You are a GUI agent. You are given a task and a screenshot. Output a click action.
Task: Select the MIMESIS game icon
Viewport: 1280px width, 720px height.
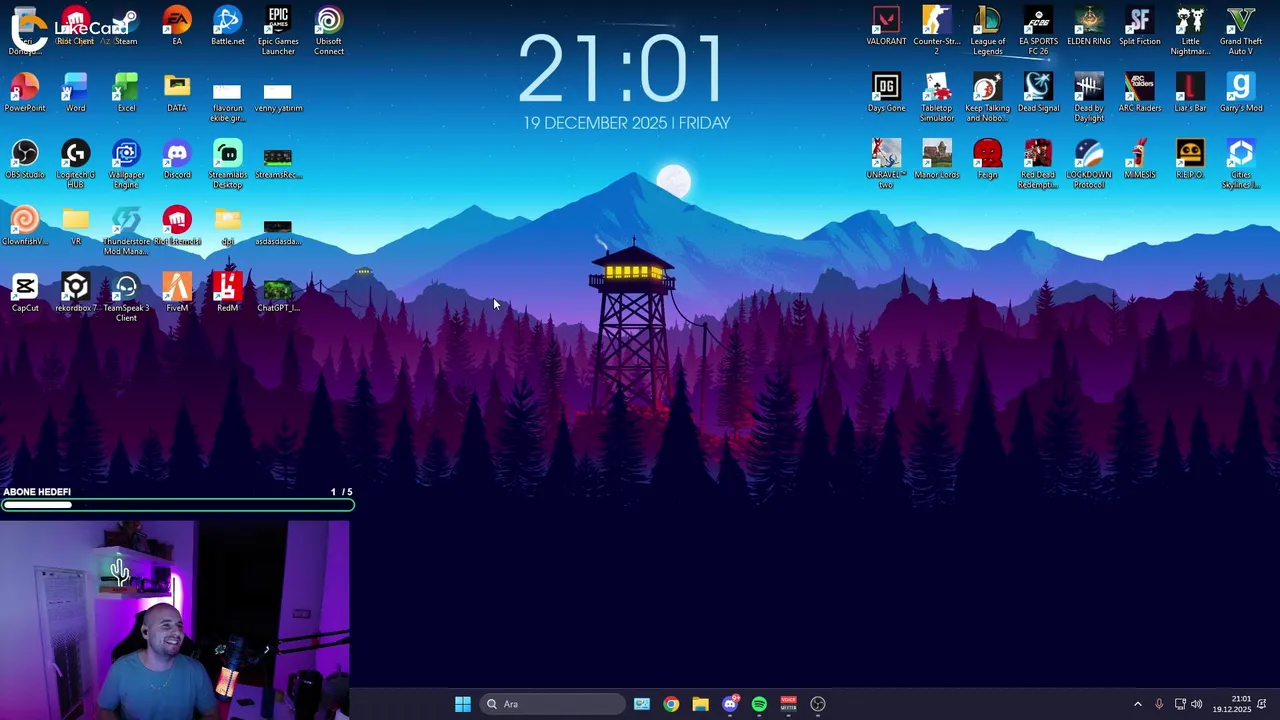coord(1139,160)
